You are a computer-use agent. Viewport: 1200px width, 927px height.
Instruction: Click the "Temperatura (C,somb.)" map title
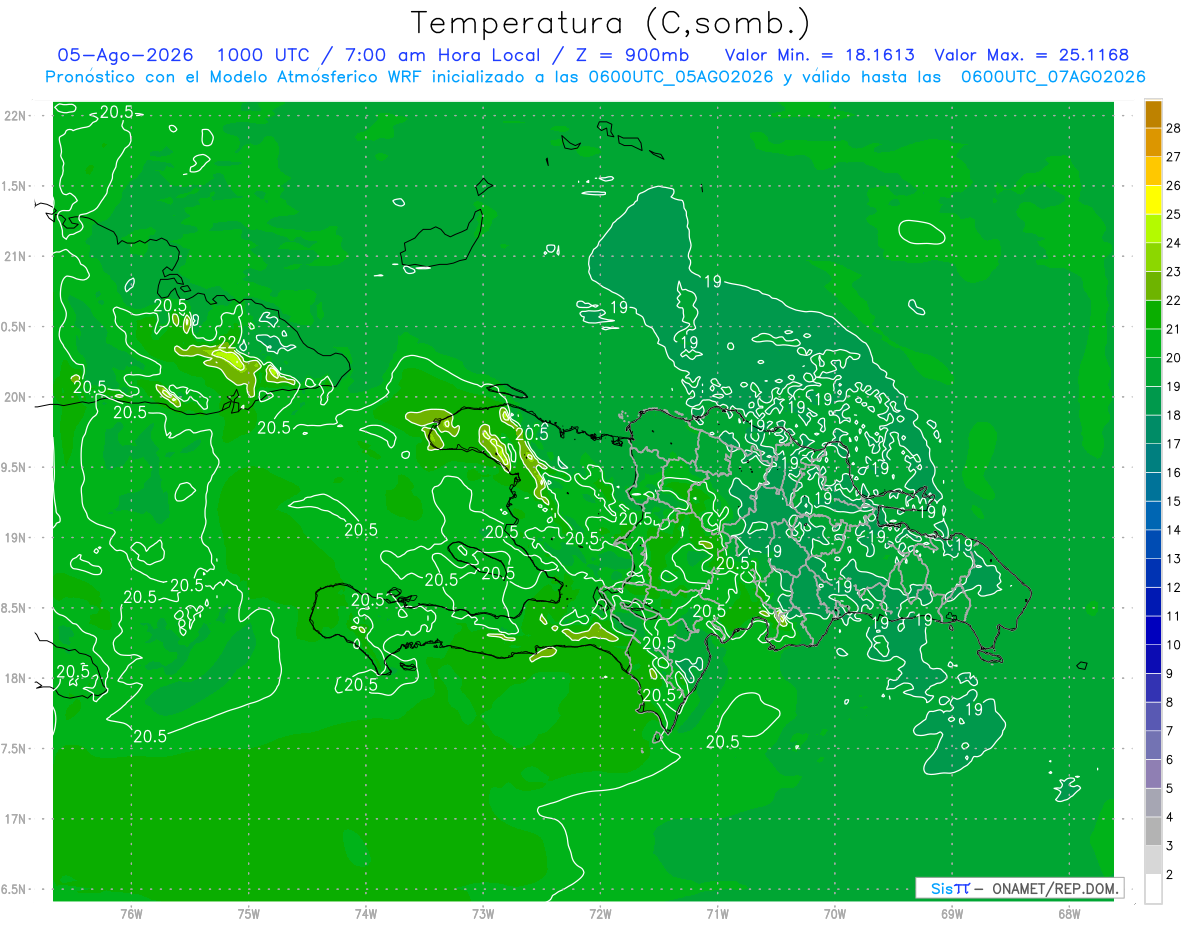610,23
